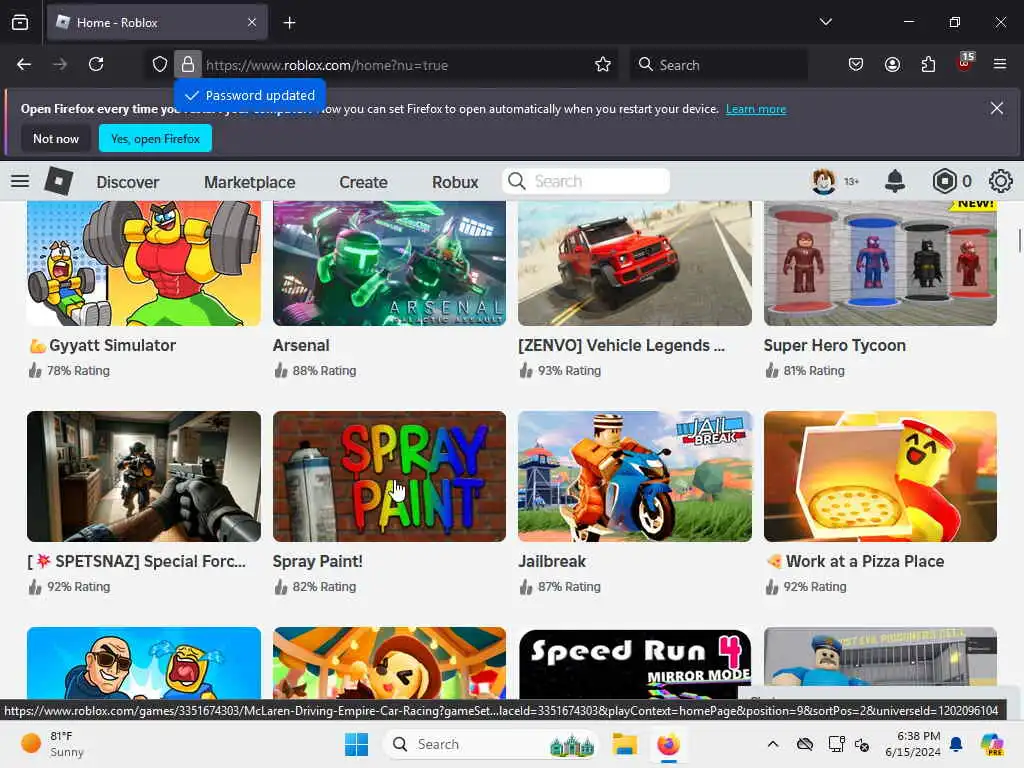The image size is (1024, 768).
Task: Bookmark this page with the star
Action: pos(603,64)
